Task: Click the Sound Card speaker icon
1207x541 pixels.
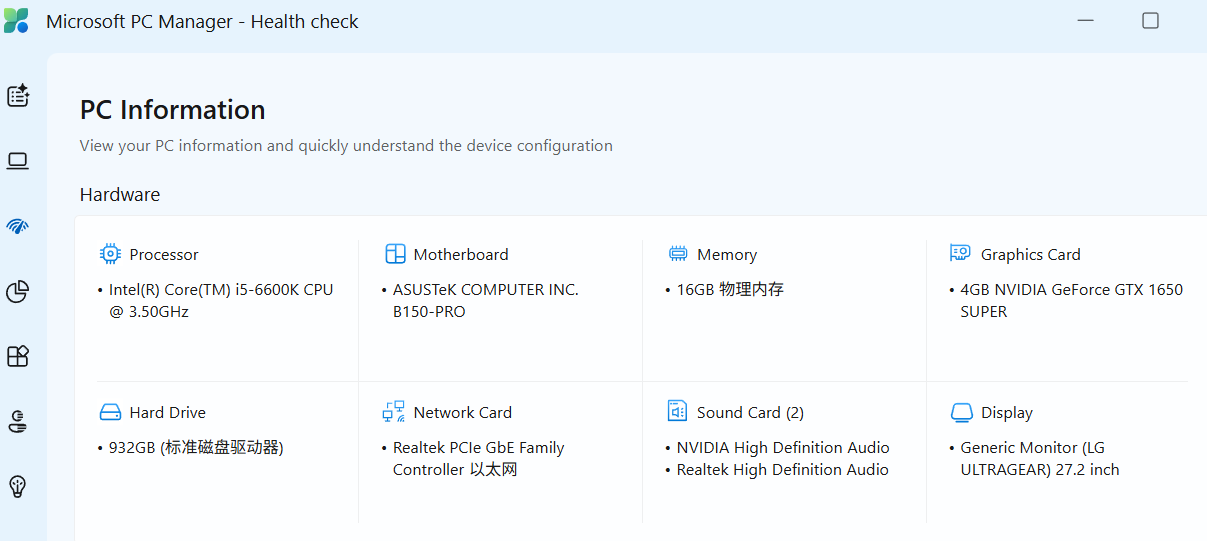Action: click(677, 411)
